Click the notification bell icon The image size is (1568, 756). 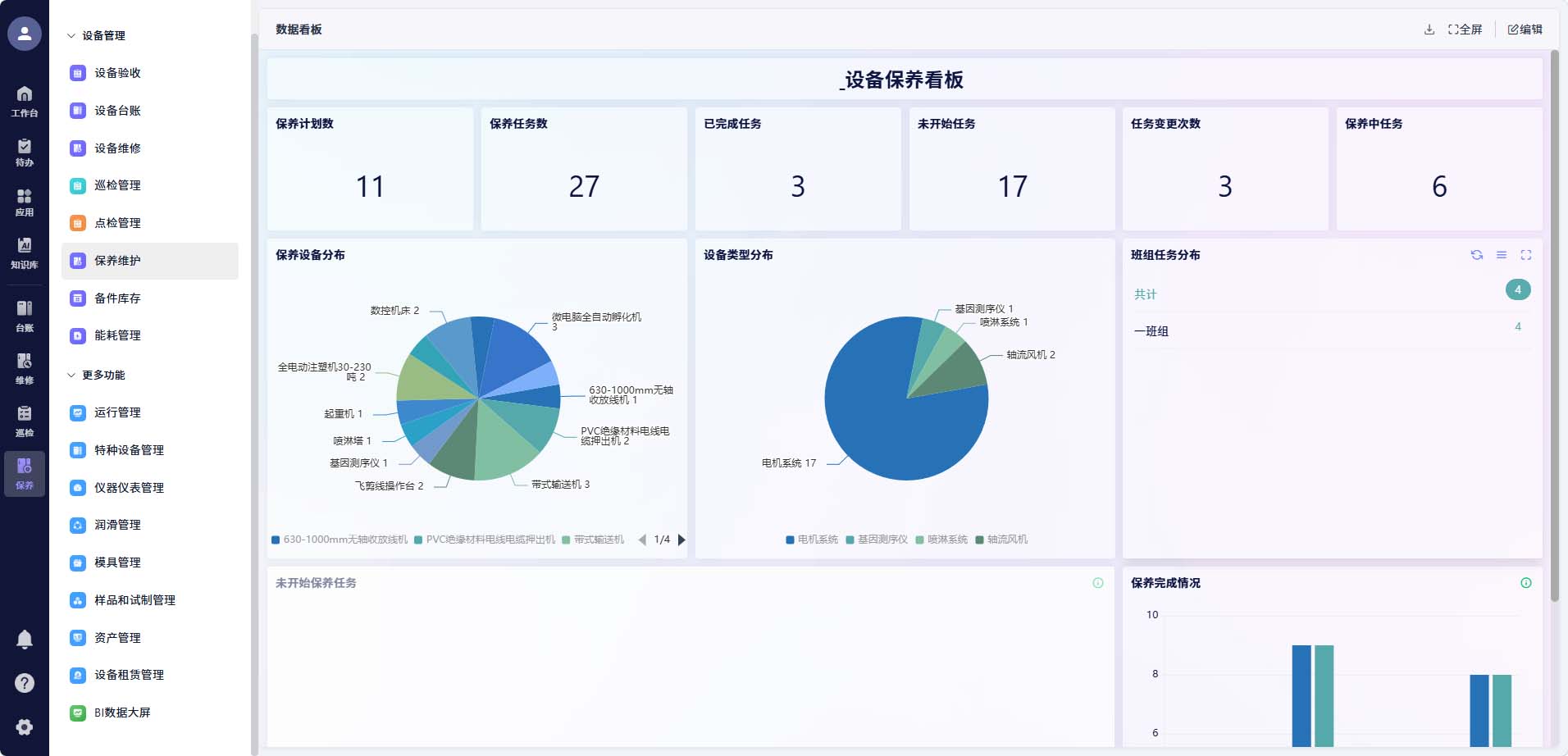click(x=25, y=640)
